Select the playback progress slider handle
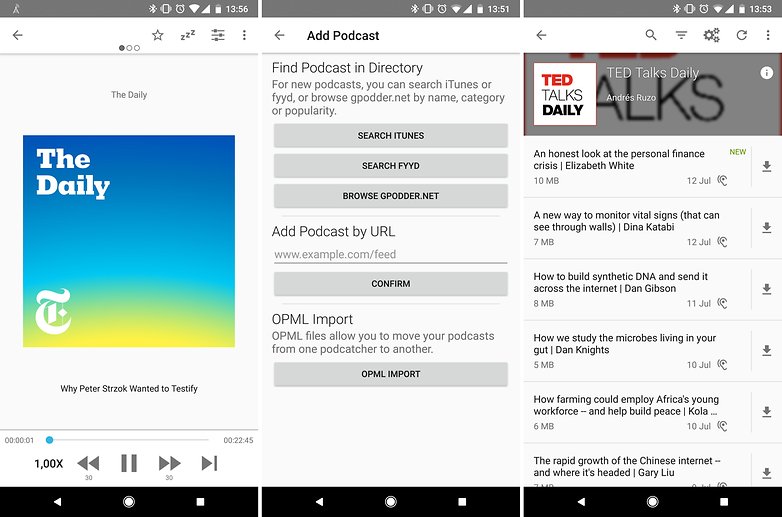Screen dimensions: 782x517 [x=49, y=440]
